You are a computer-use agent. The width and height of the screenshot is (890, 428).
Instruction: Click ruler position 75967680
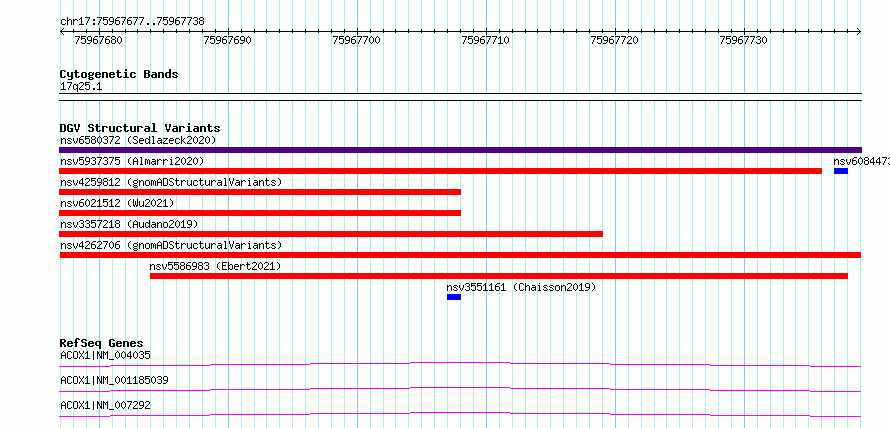click(98, 40)
